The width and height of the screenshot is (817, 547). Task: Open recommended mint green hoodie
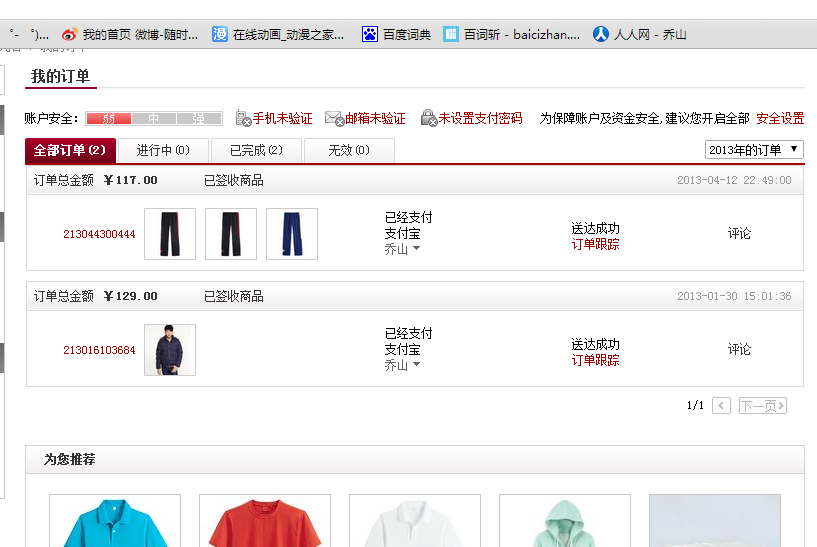point(565,520)
